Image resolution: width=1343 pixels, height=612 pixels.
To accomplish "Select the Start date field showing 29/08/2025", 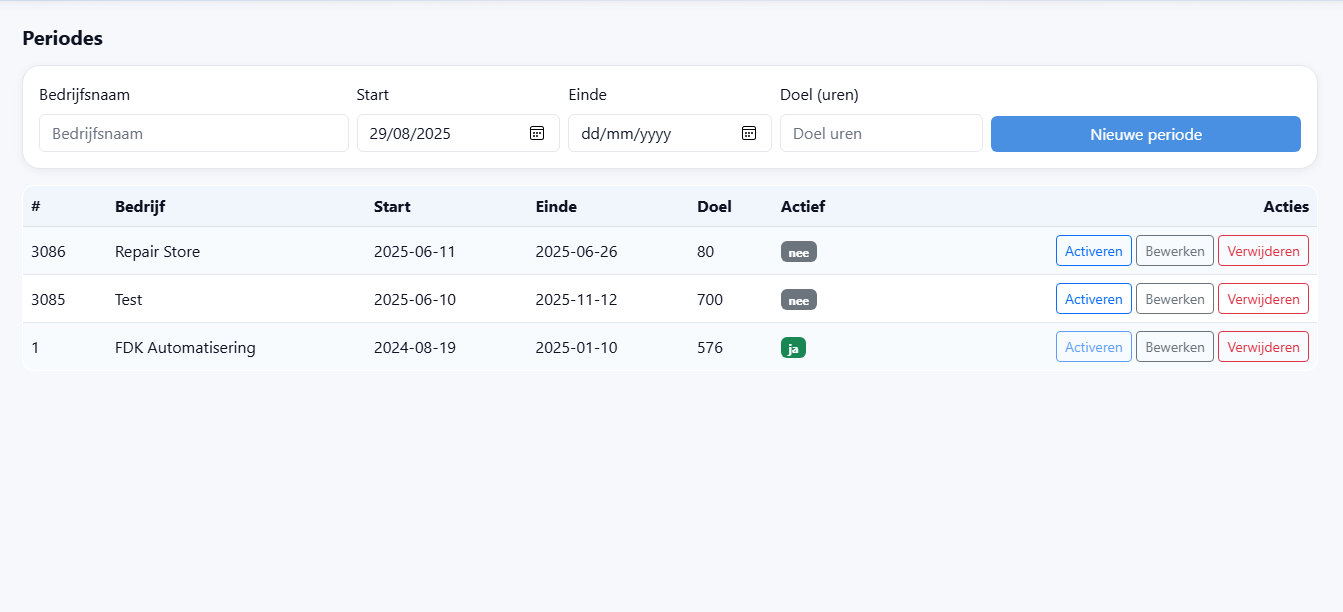I will 440,133.
